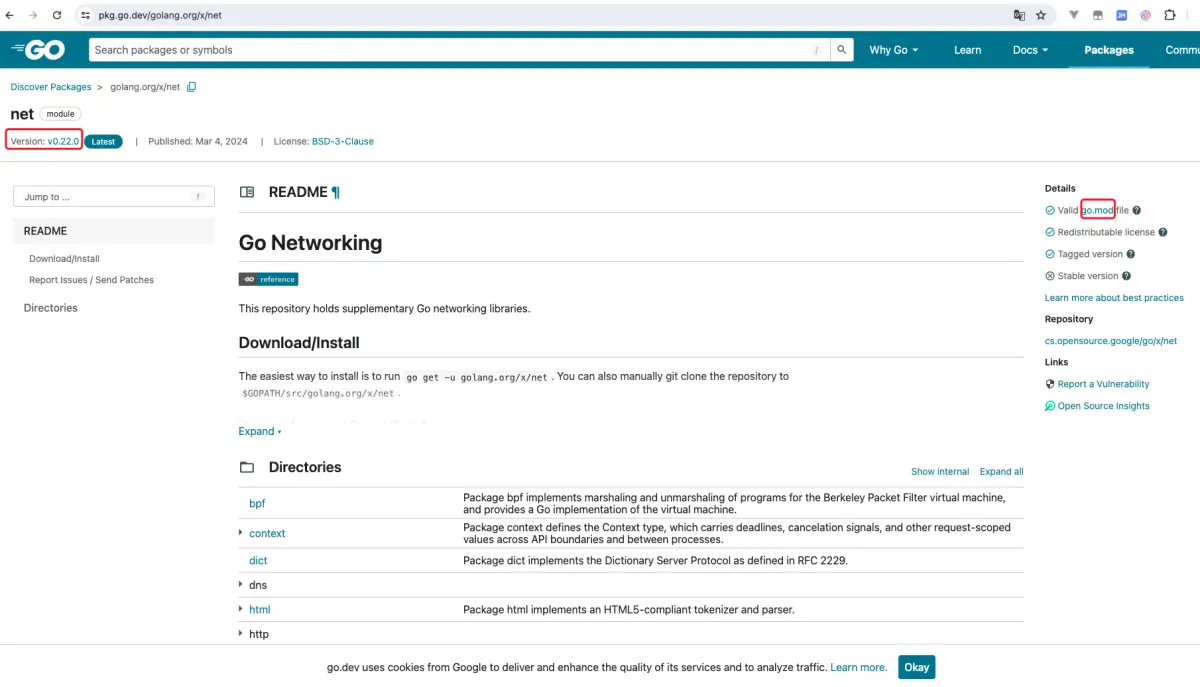Click the site info icon in the address bar
The image size is (1200, 687).
click(x=86, y=15)
